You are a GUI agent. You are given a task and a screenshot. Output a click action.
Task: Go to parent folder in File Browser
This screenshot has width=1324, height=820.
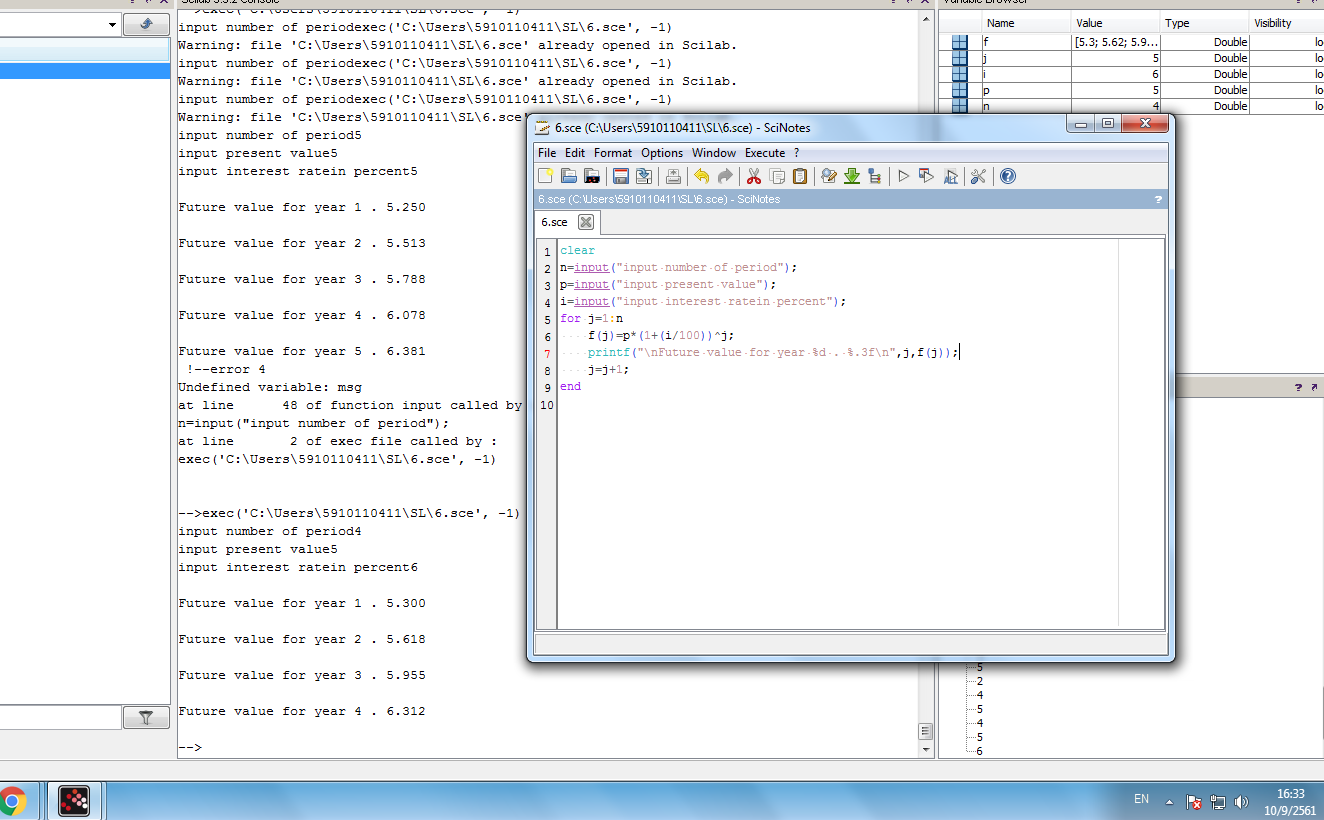point(146,24)
